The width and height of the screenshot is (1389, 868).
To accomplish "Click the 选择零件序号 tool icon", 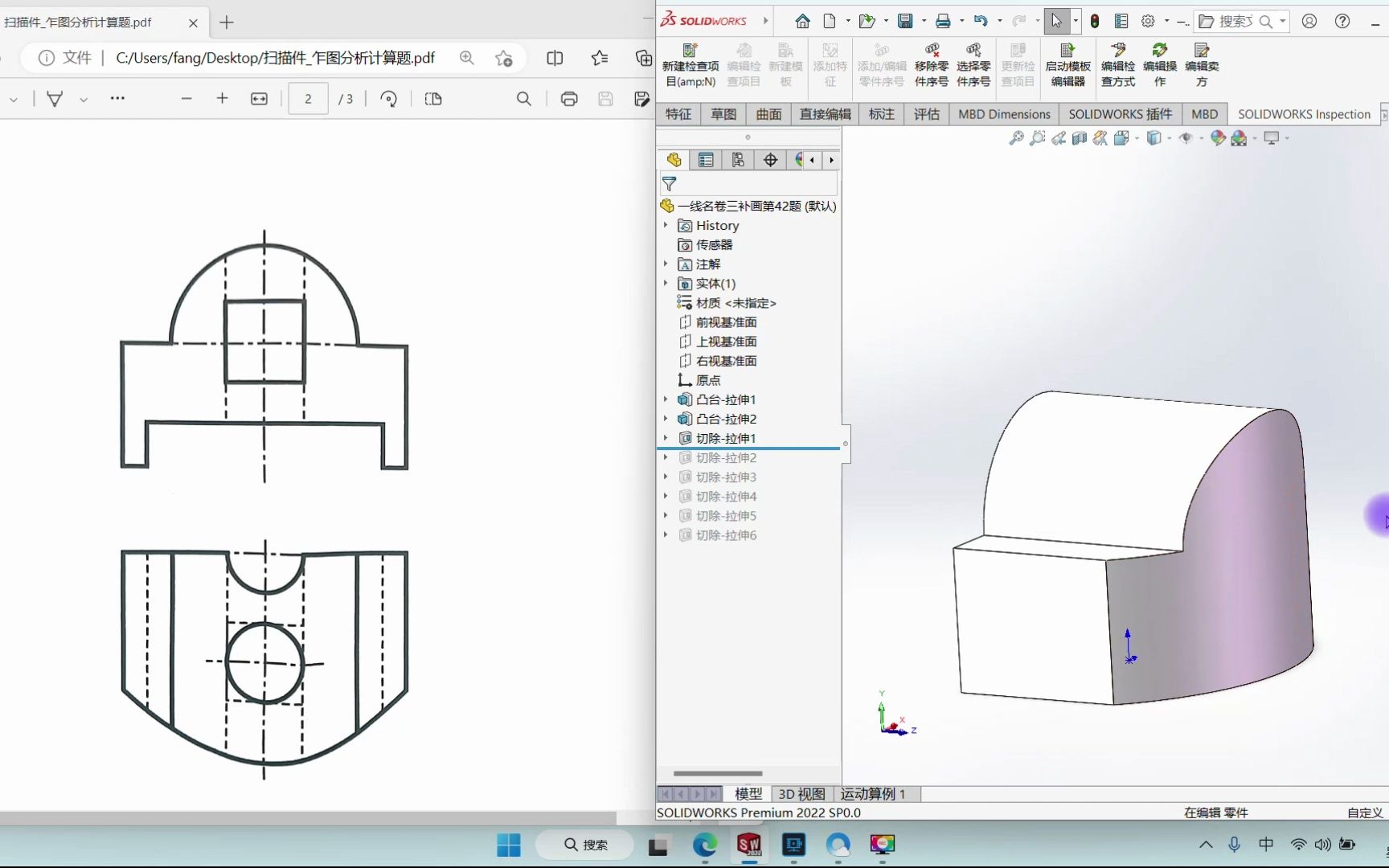I will (973, 66).
